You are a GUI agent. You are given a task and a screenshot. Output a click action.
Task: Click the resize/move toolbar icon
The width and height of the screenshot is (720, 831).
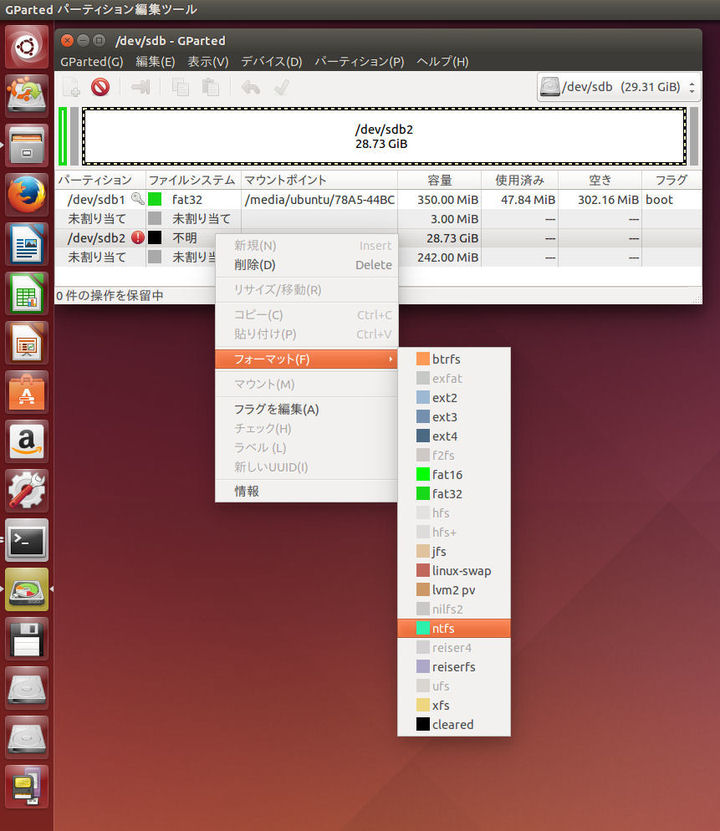(140, 87)
